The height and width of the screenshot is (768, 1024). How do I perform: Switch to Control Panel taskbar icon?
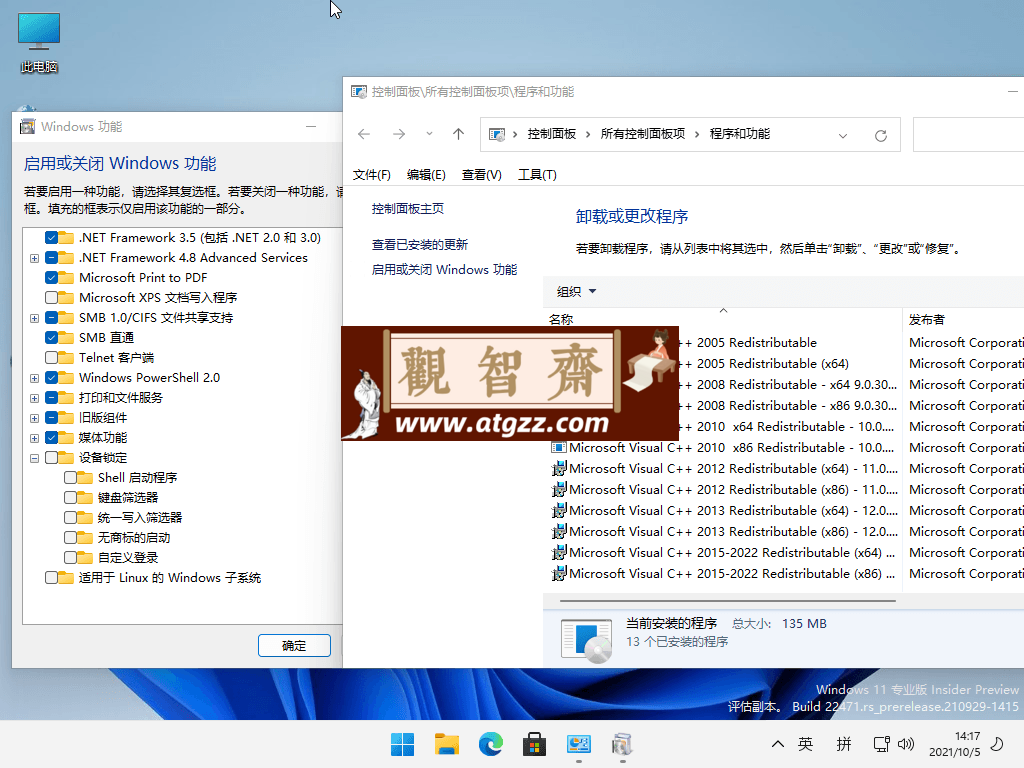pos(579,744)
